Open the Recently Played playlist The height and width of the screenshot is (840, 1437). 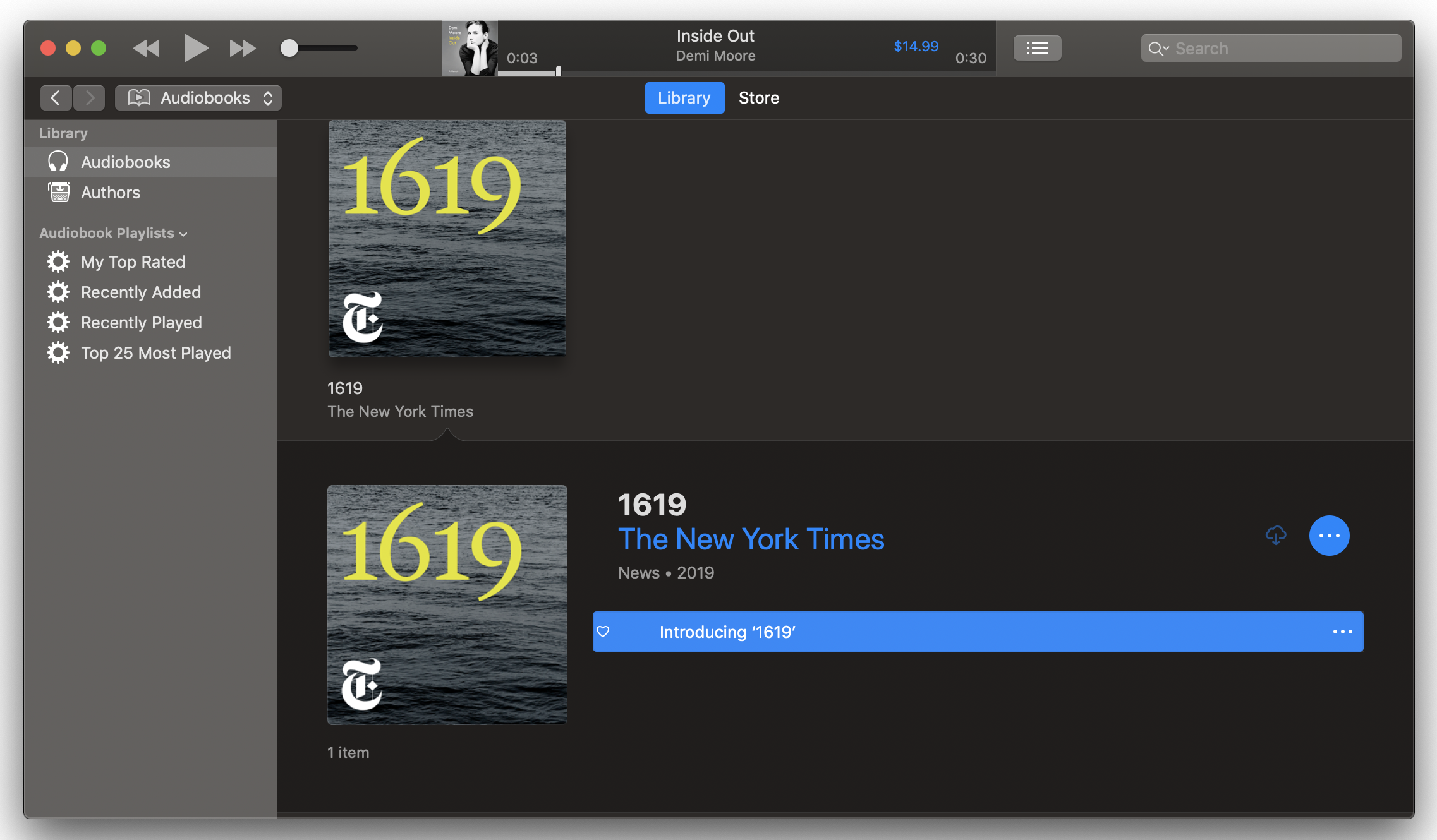pos(141,323)
